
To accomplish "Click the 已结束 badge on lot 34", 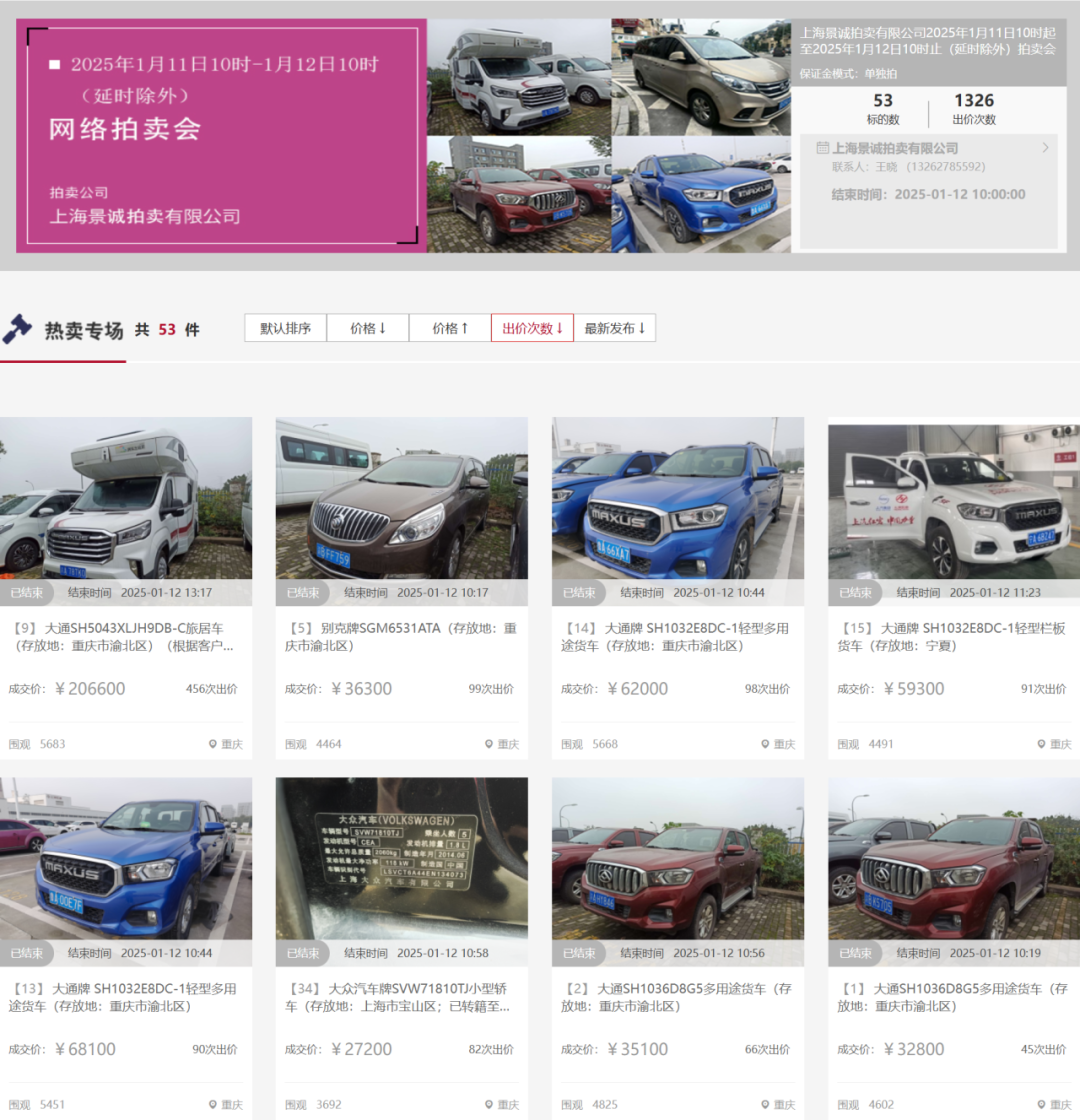I will tap(303, 953).
